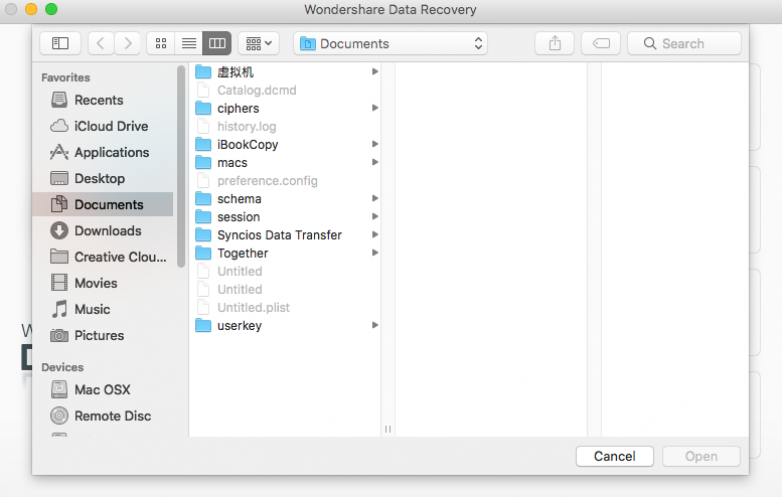The height and width of the screenshot is (497, 782).
Task: Click the Pictures camera icon
Action: (59, 335)
